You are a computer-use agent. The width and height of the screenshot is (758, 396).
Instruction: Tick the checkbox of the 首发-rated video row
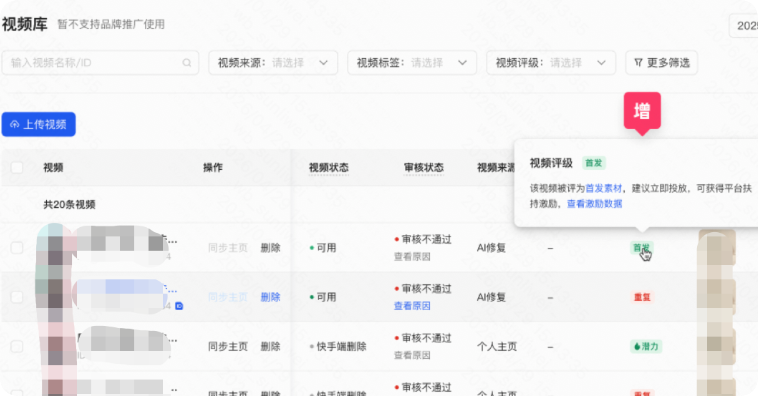17,248
